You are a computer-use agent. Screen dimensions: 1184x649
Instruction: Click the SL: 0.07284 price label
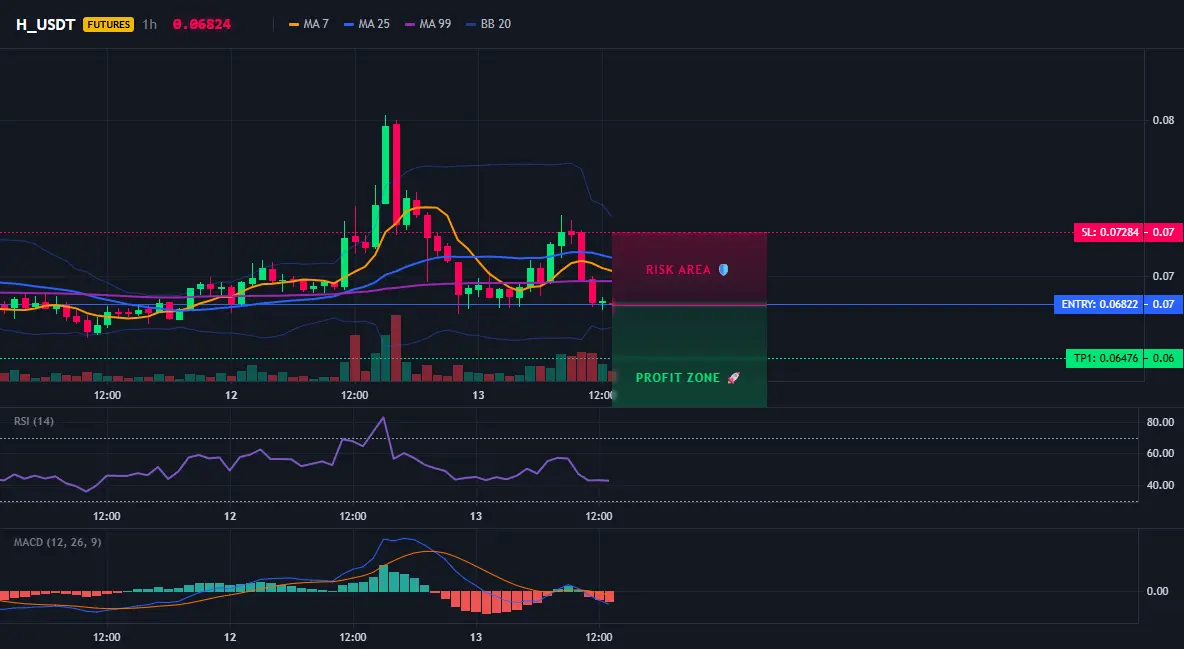coord(1109,232)
